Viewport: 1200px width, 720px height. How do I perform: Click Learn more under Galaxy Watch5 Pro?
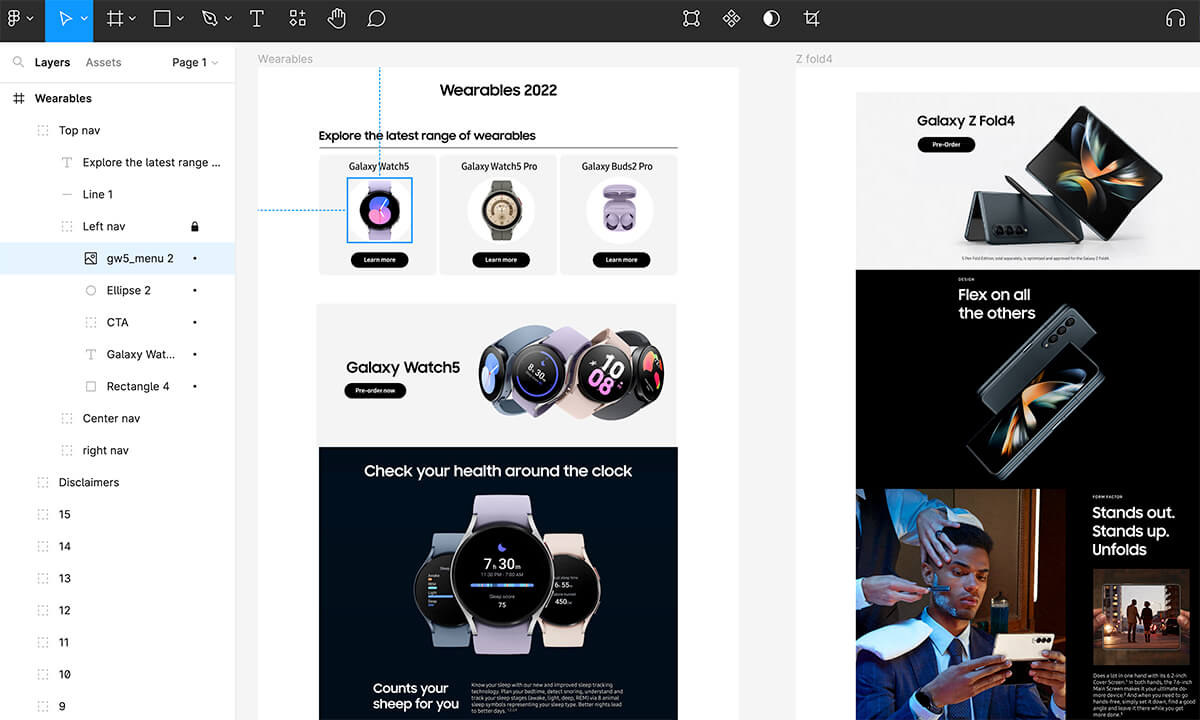[x=500, y=260]
